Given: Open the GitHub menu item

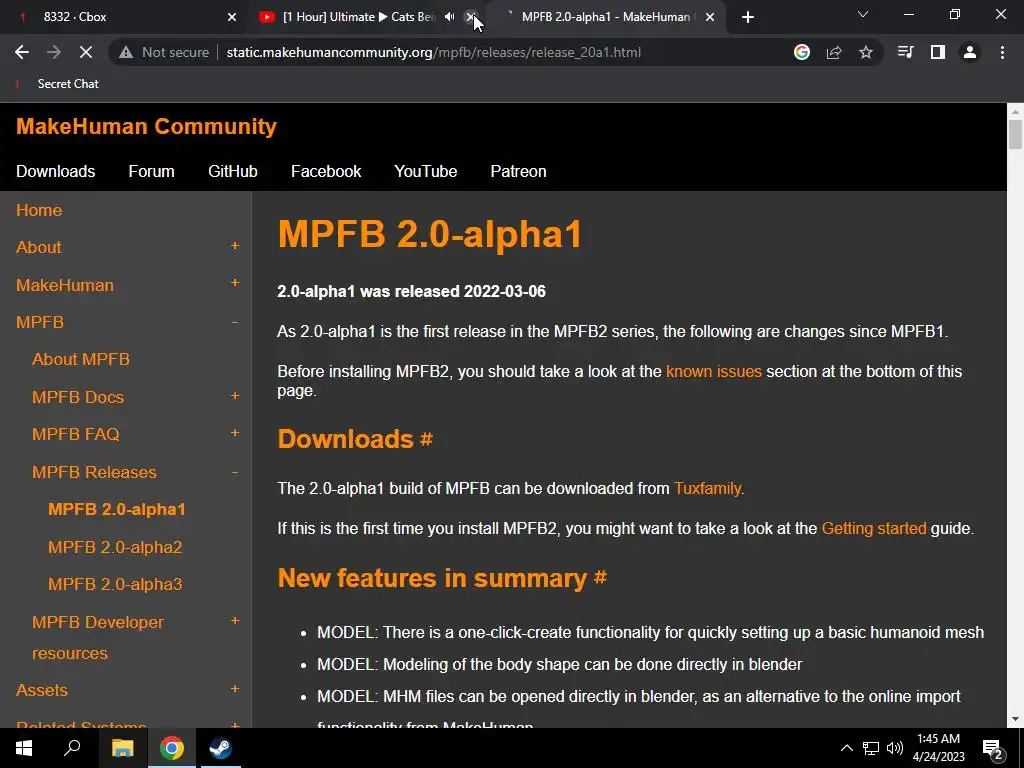Looking at the screenshot, I should coord(232,171).
